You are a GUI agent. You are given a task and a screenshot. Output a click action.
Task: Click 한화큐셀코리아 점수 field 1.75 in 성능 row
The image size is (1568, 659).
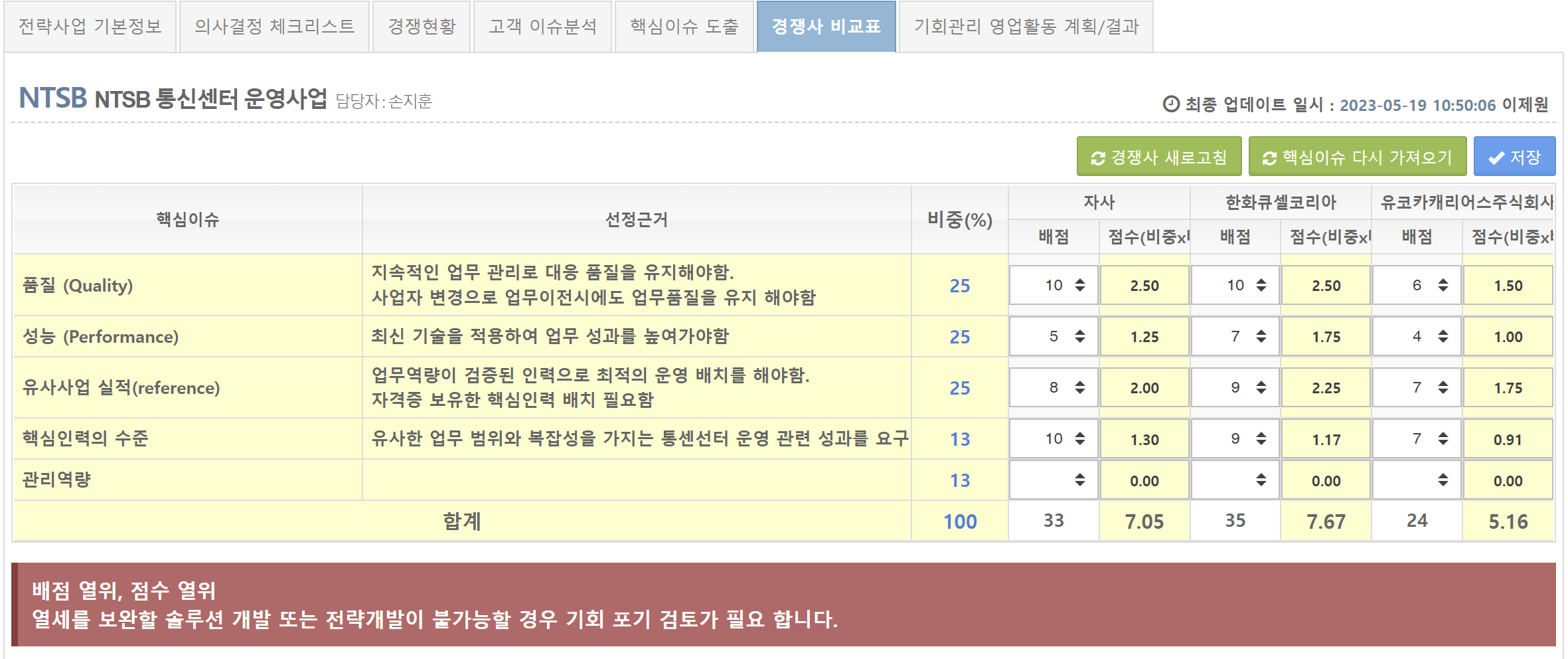[1326, 336]
